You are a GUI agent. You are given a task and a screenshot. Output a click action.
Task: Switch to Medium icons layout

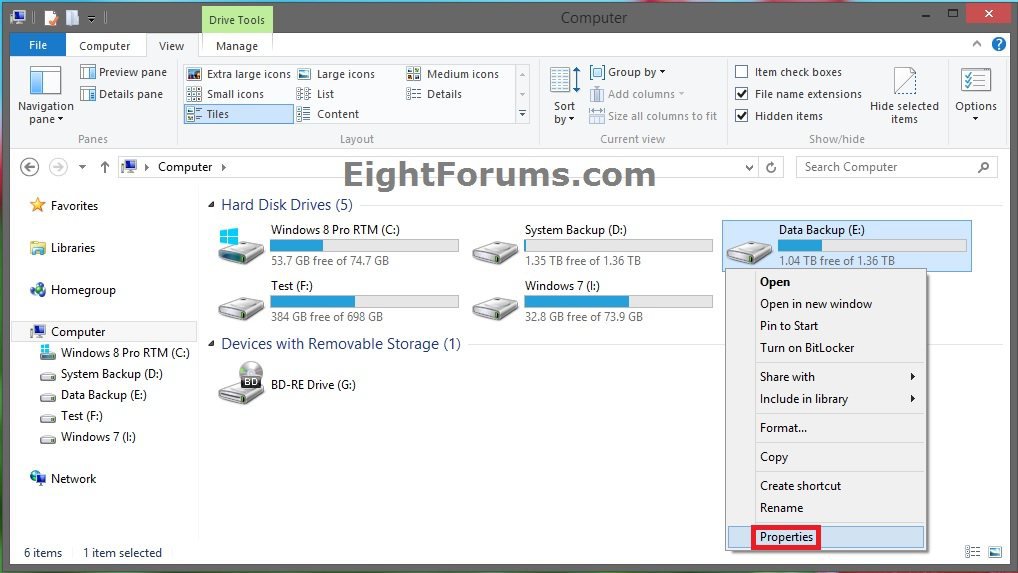[453, 74]
